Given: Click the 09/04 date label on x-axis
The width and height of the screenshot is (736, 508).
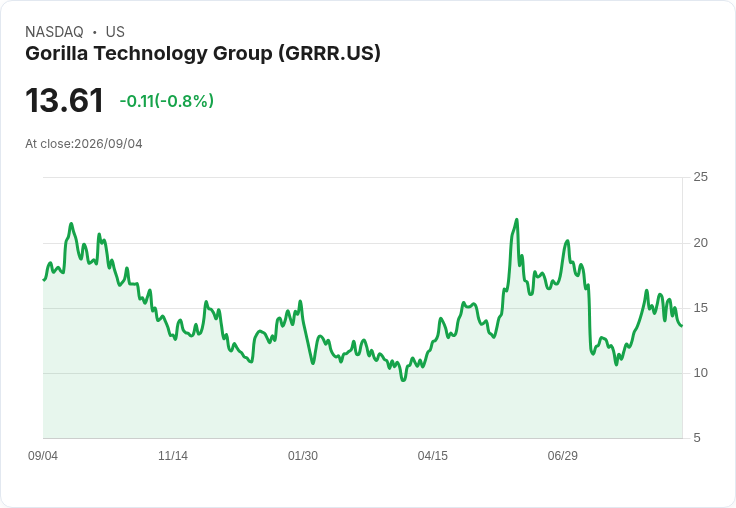Looking at the screenshot, I should click(43, 455).
